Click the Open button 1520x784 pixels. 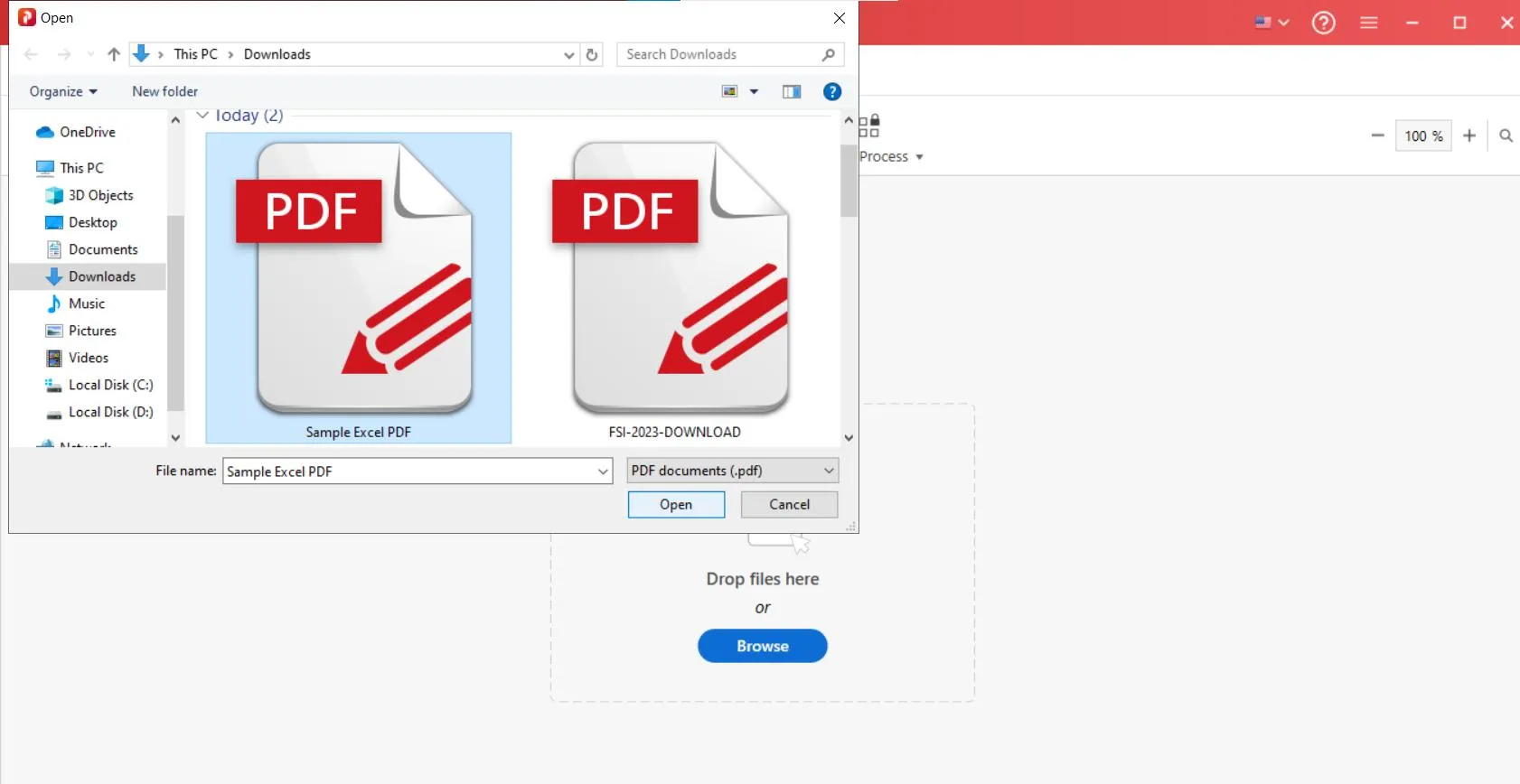pyautogui.click(x=676, y=505)
